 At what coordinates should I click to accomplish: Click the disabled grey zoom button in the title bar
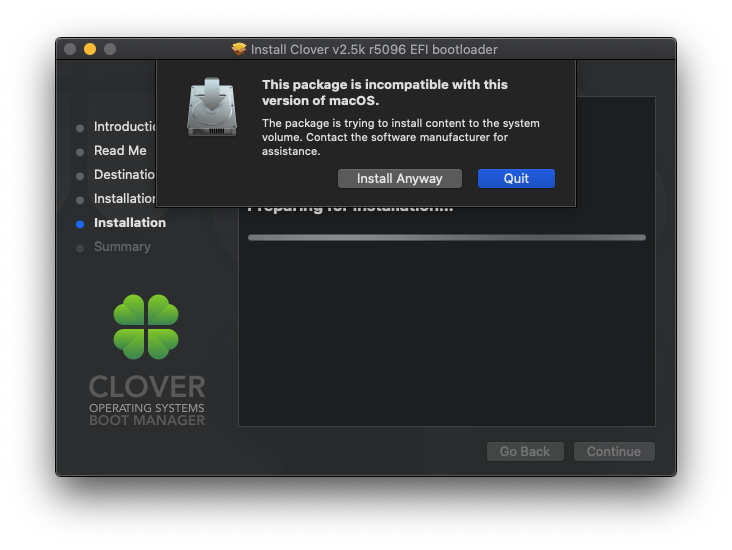[110, 49]
